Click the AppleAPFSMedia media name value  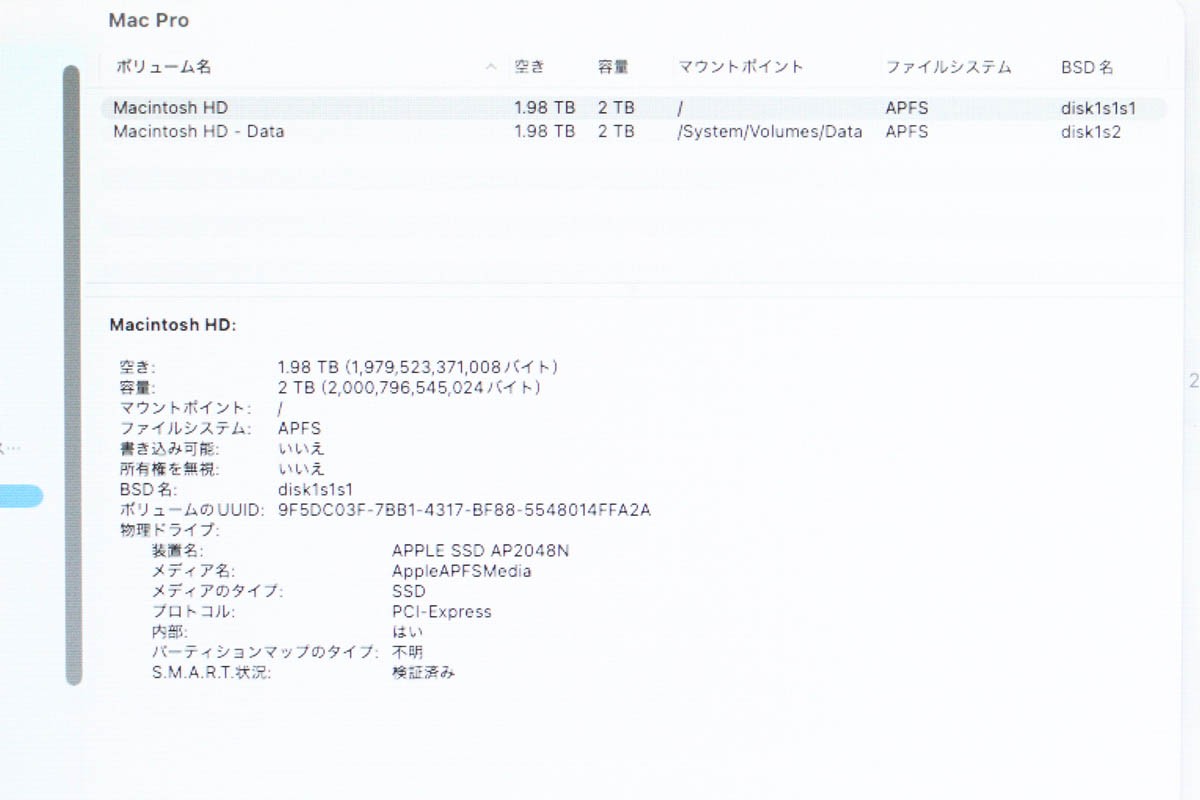[462, 571]
